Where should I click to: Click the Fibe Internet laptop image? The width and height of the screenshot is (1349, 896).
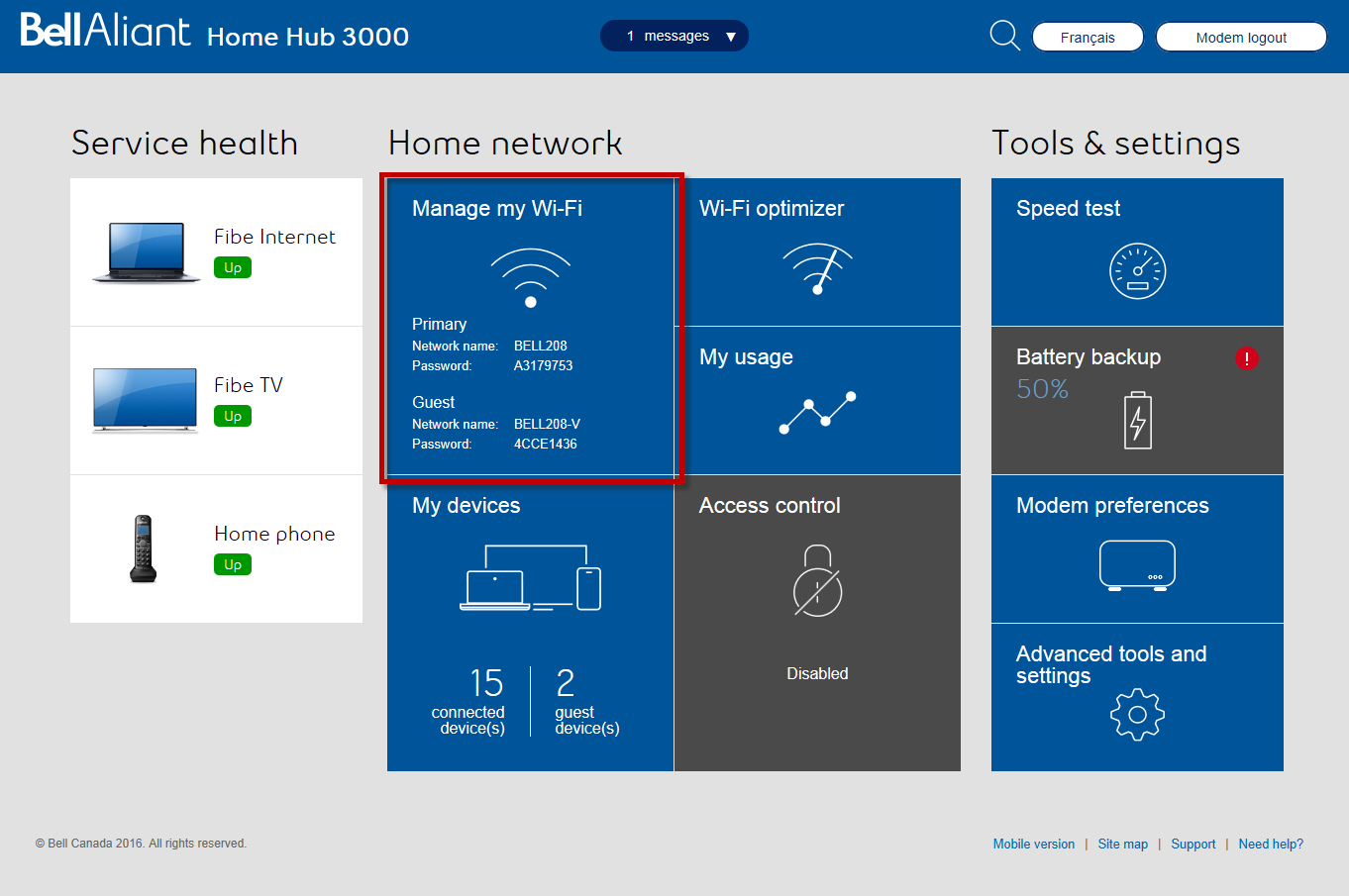[146, 252]
